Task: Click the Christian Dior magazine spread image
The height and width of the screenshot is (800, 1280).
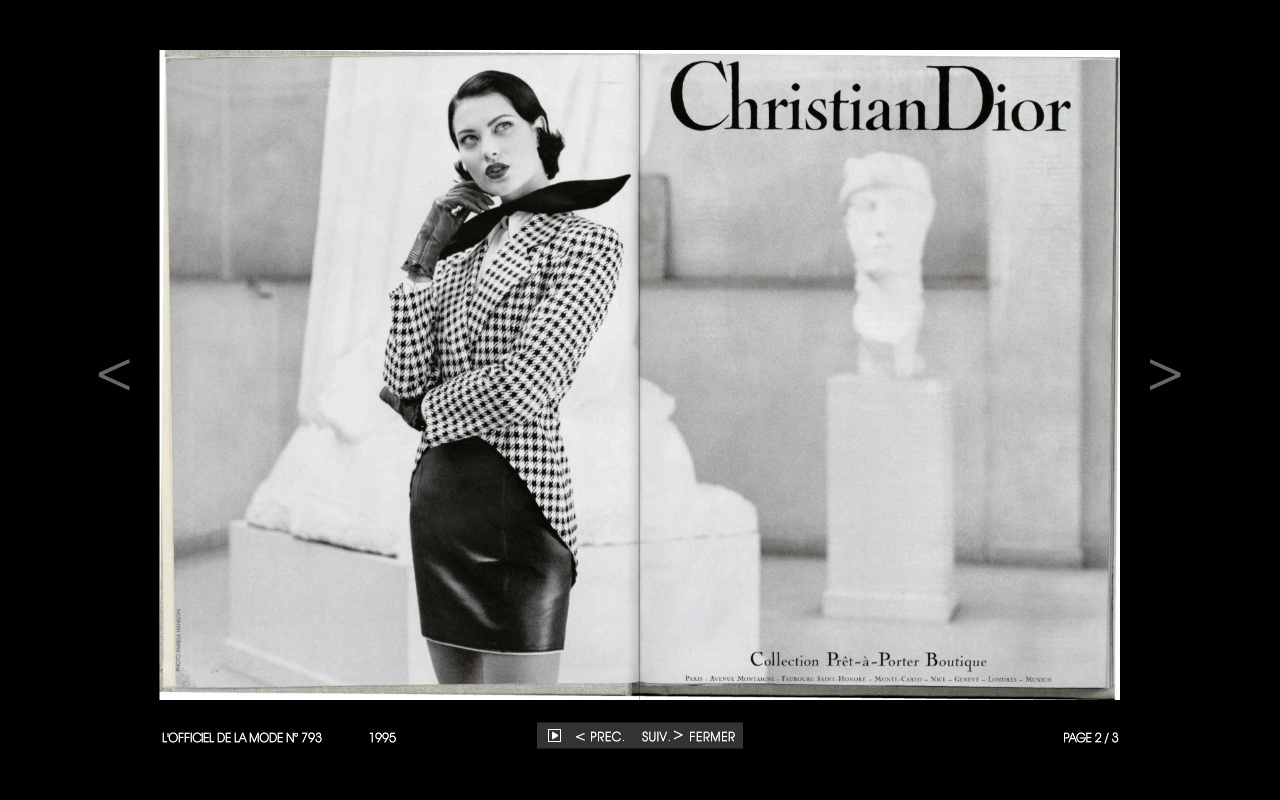Action: click(x=640, y=375)
